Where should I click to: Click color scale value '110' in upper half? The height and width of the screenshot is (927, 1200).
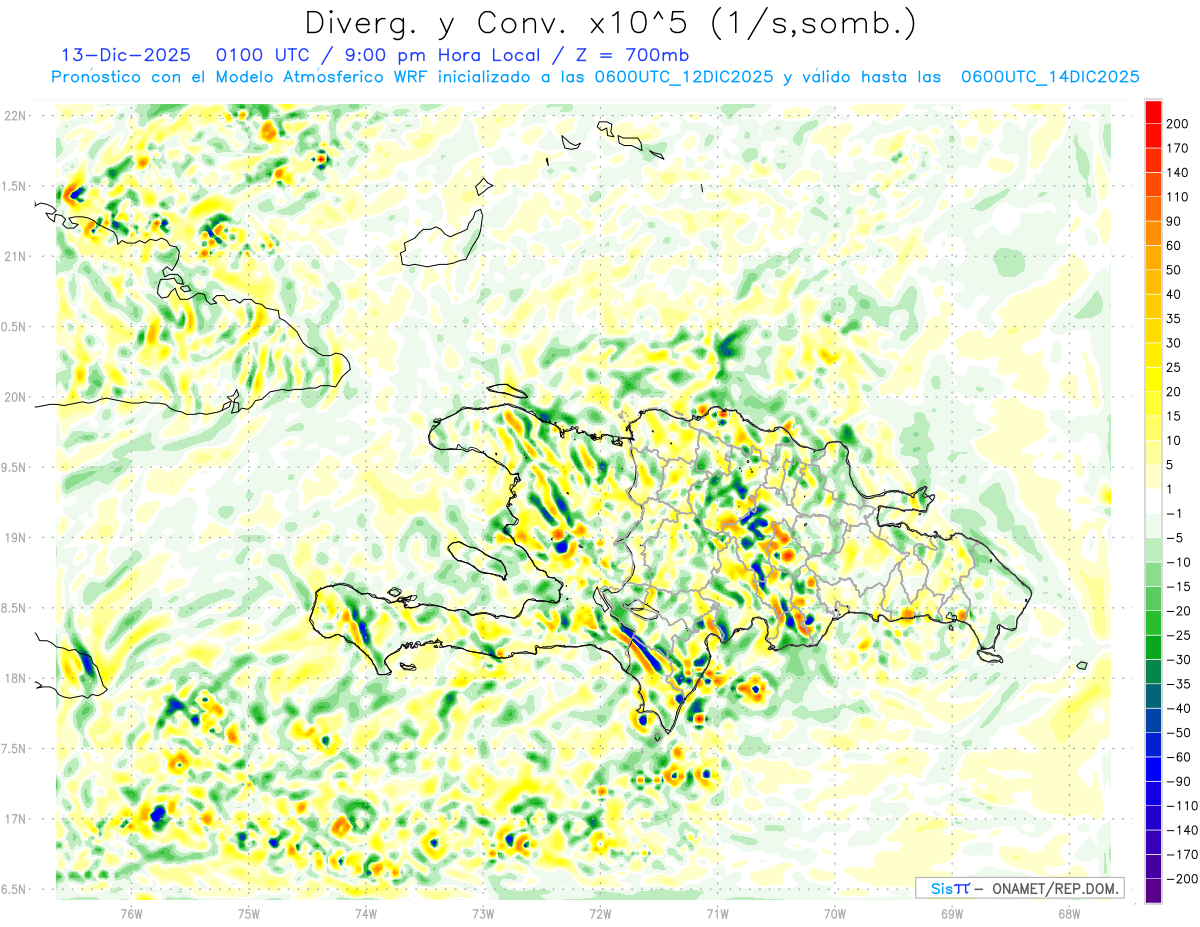coord(1179,196)
